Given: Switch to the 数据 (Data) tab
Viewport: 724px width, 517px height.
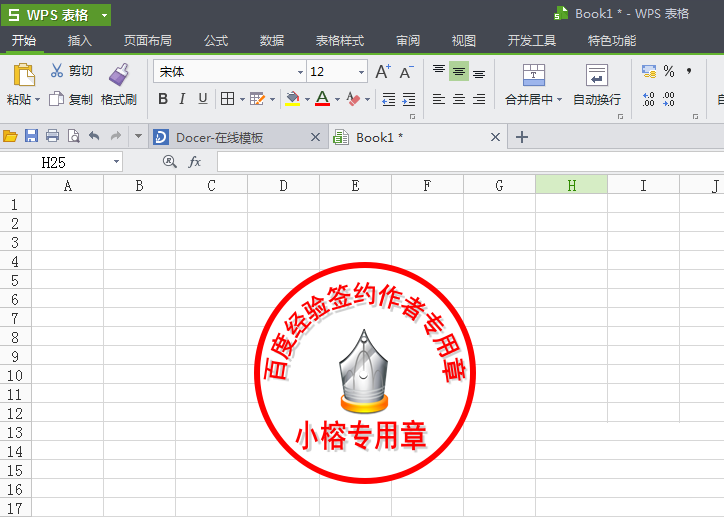Looking at the screenshot, I should (272, 41).
